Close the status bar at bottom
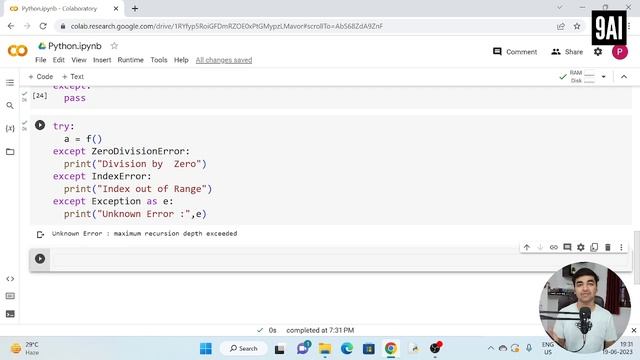Screen dimensions: 640x360 tap(634, 330)
